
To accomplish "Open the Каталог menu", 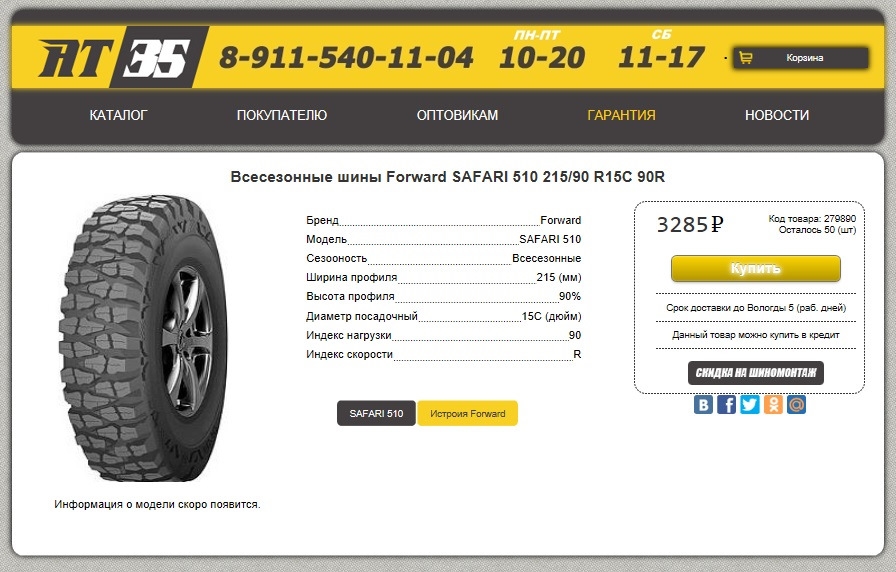I will click(118, 115).
